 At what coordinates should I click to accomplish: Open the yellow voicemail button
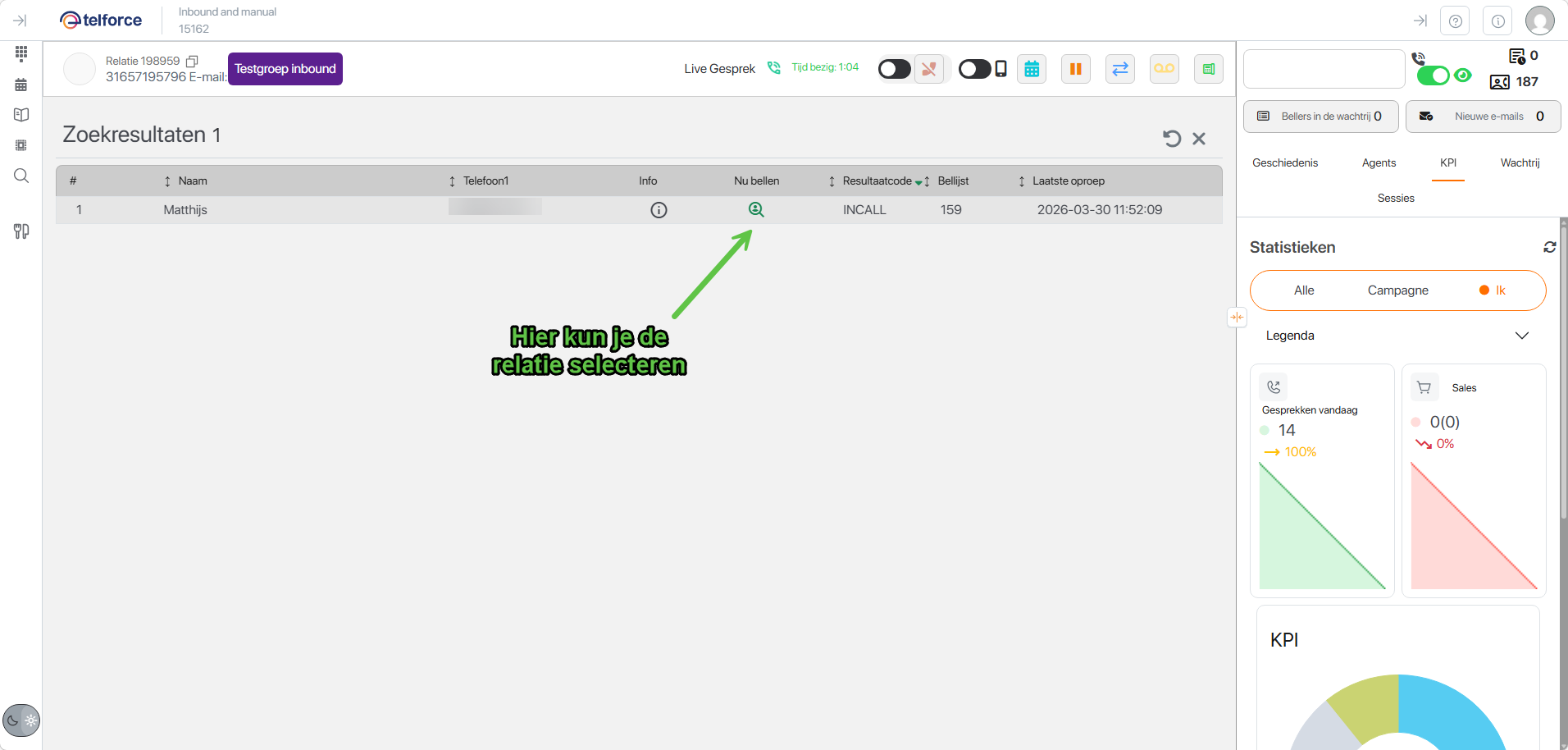point(1164,69)
